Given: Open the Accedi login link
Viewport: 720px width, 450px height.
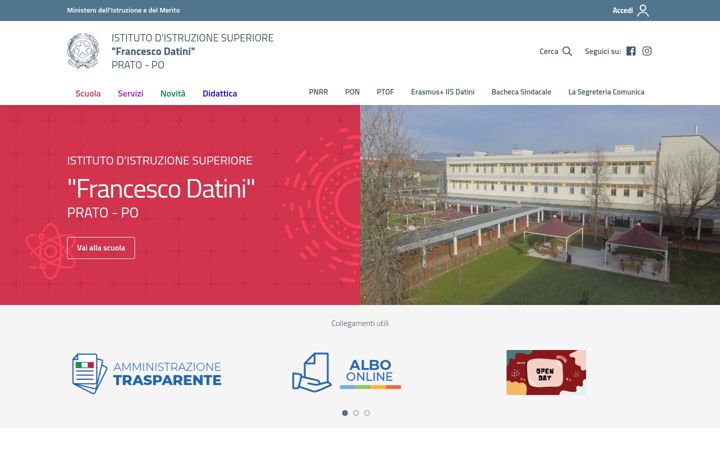Looking at the screenshot, I should click(623, 10).
